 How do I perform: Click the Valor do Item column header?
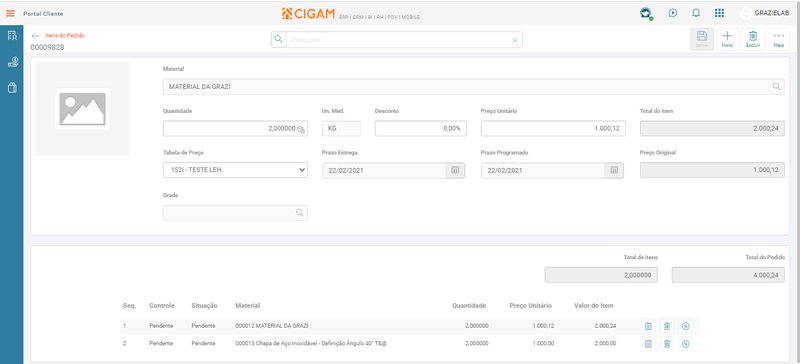pos(594,306)
